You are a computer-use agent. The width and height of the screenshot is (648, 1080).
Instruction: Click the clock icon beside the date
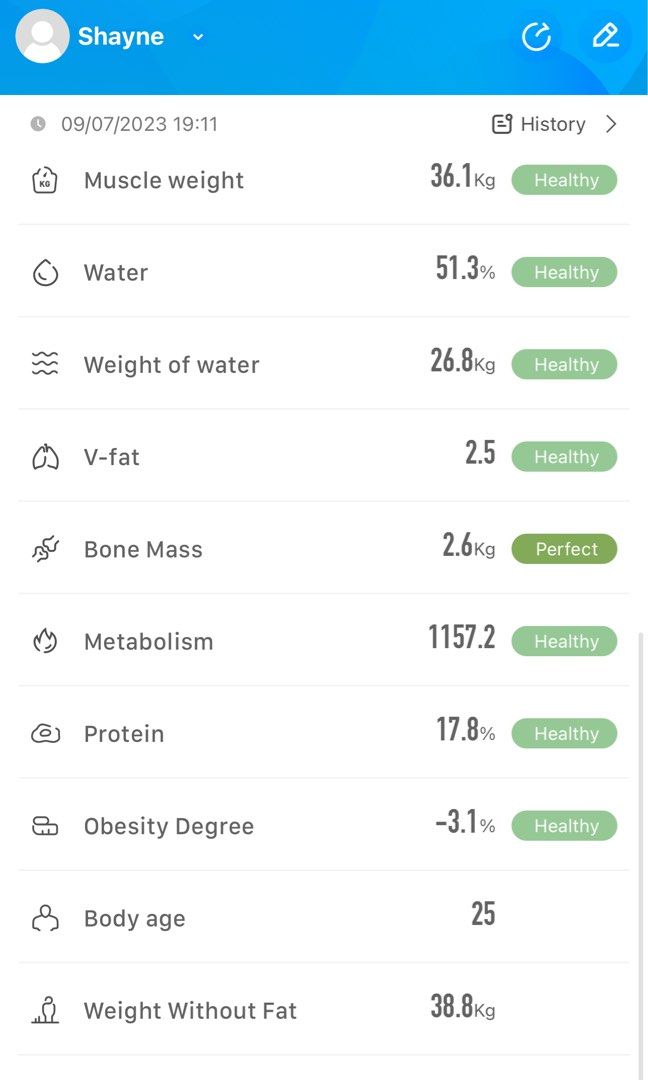(37, 124)
